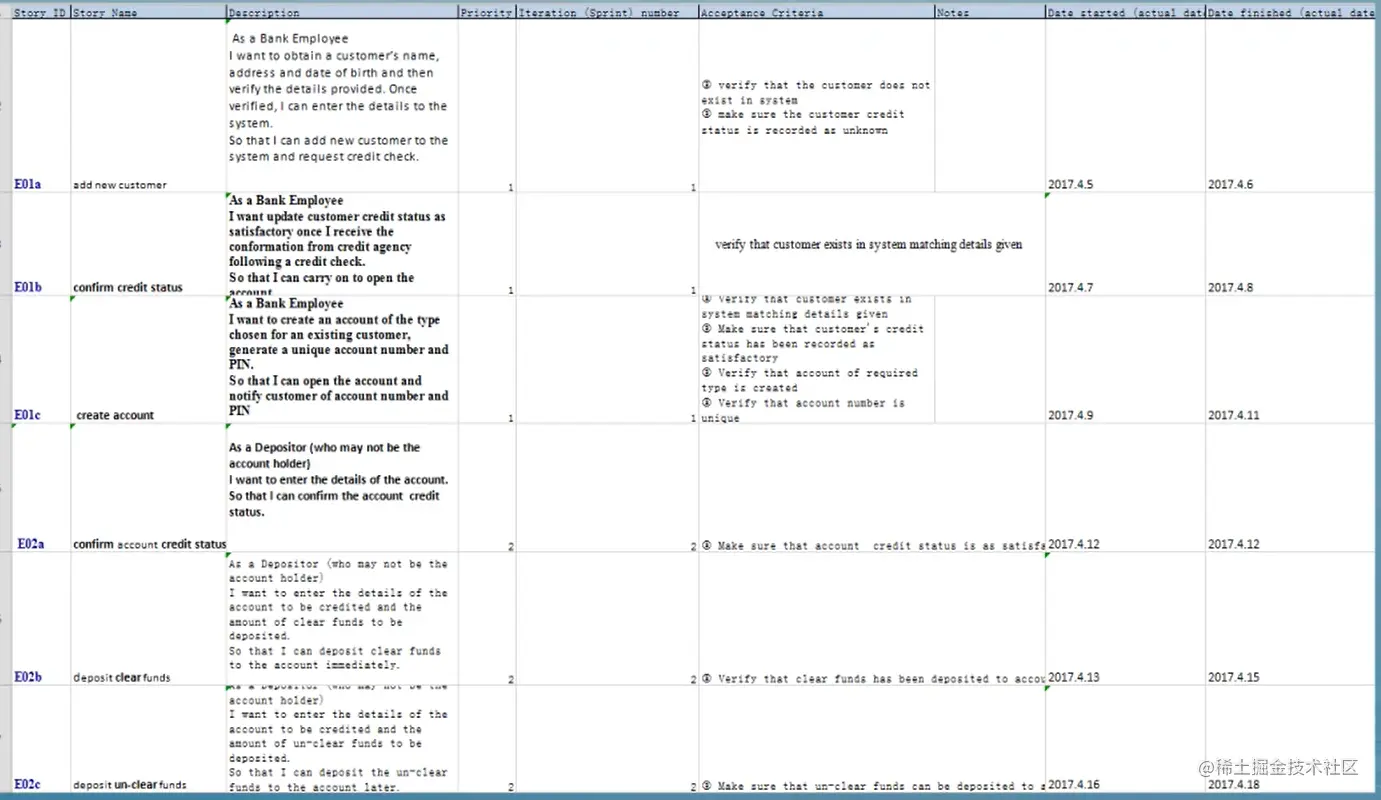This screenshot has height=800, width=1381.
Task: Click story ID E02c
Action: pyautogui.click(x=28, y=784)
